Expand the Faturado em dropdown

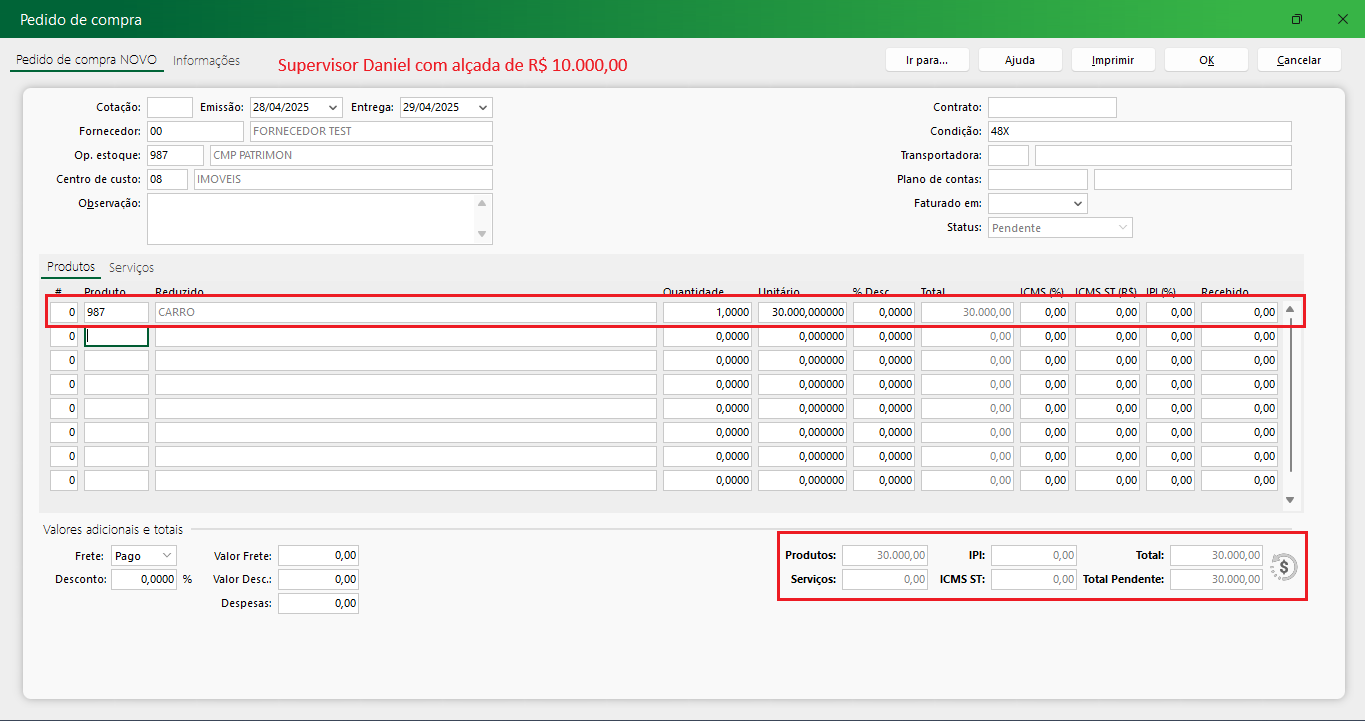[1077, 204]
